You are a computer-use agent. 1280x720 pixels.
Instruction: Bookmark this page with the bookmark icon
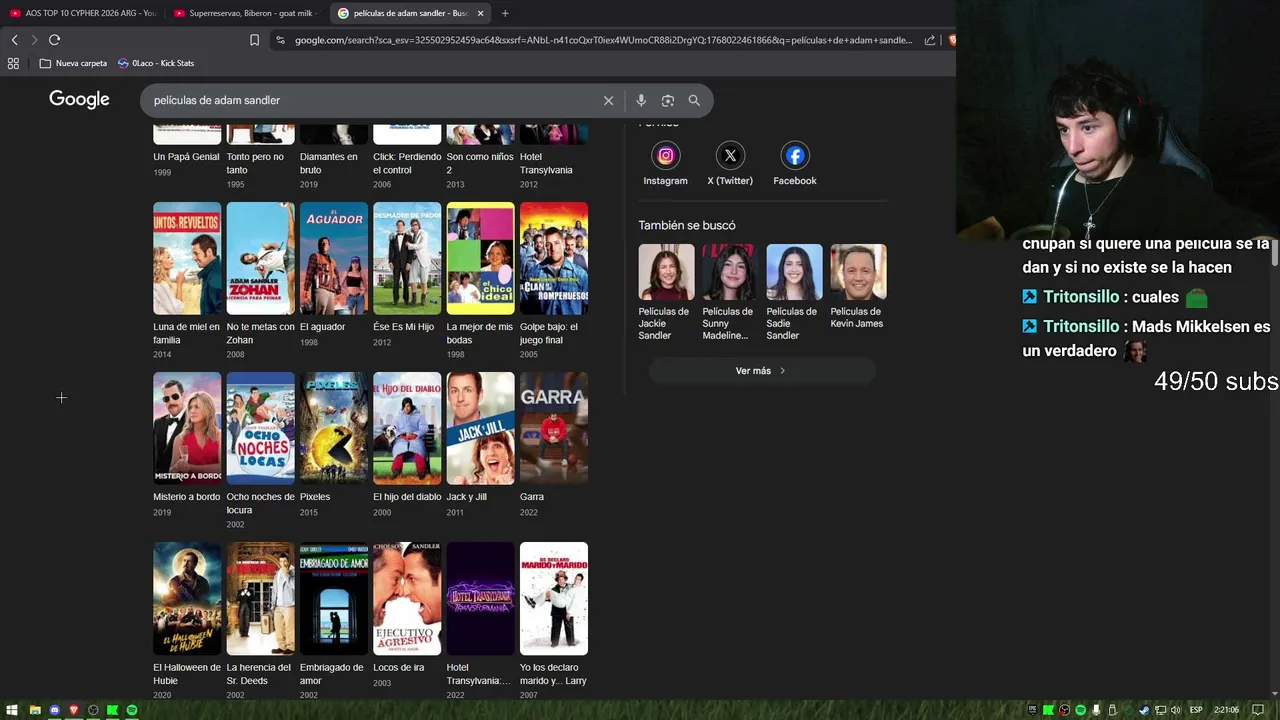(254, 40)
